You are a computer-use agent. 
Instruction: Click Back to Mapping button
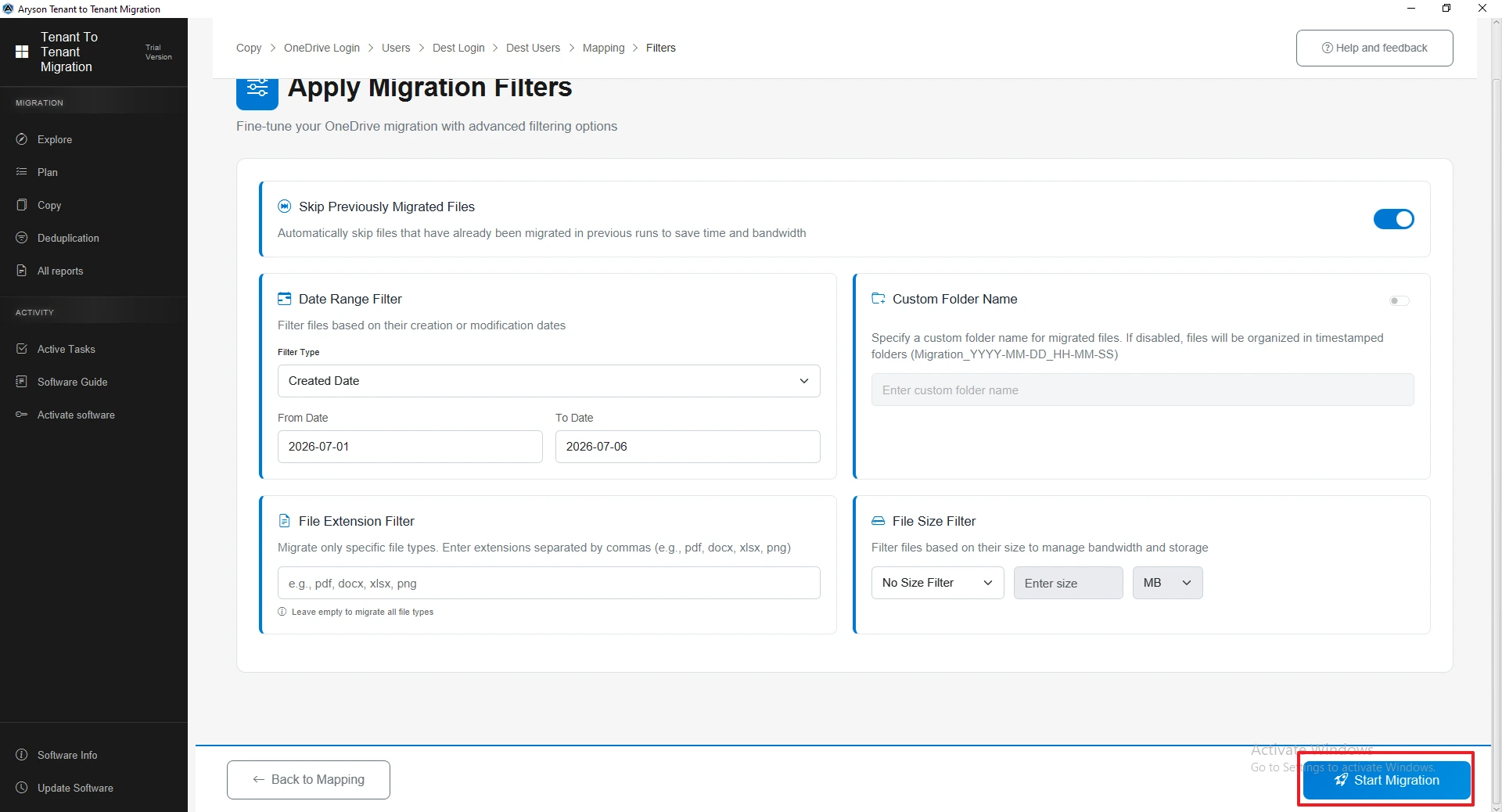coord(308,780)
